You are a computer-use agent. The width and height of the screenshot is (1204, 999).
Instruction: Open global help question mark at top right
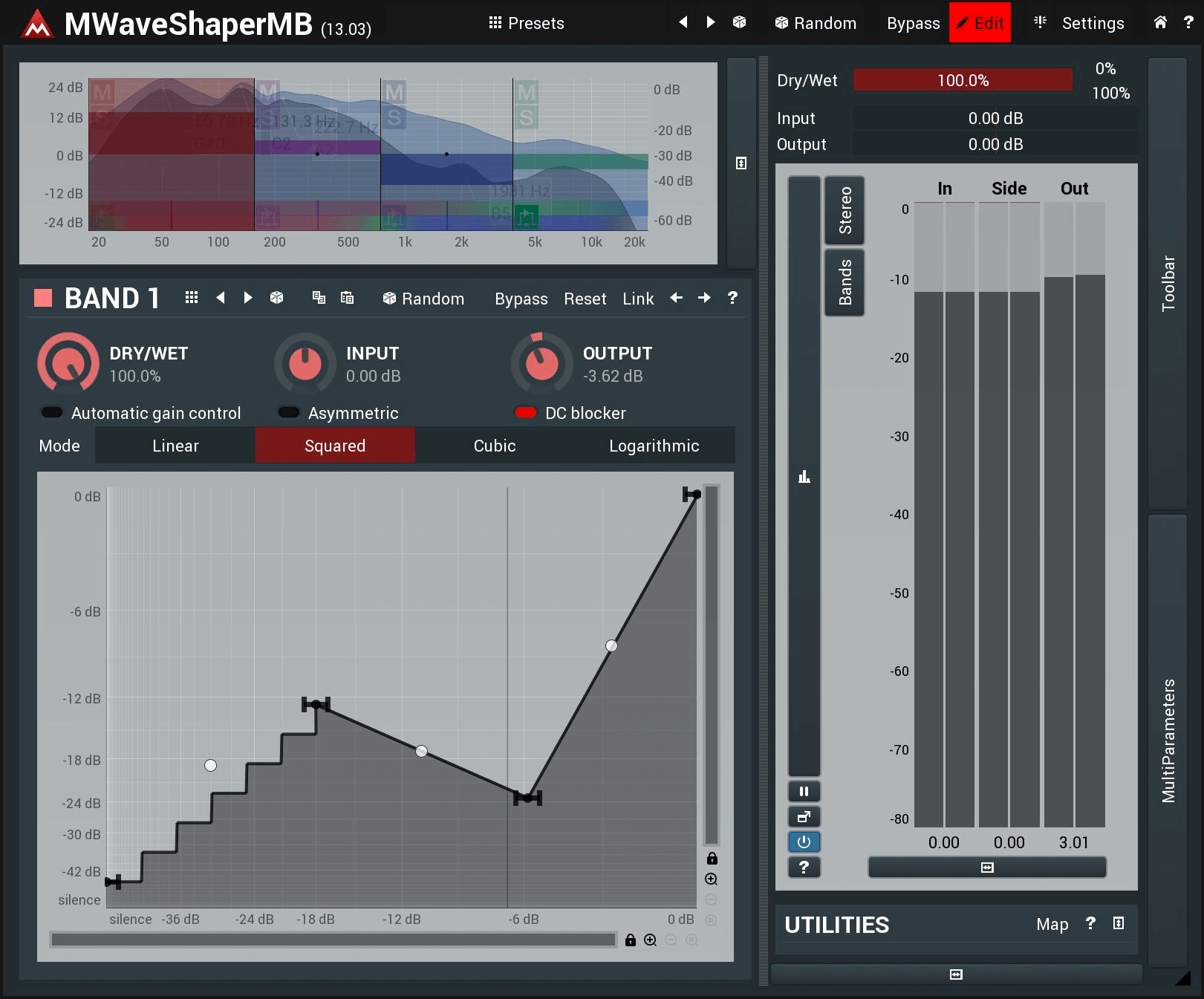[1188, 22]
